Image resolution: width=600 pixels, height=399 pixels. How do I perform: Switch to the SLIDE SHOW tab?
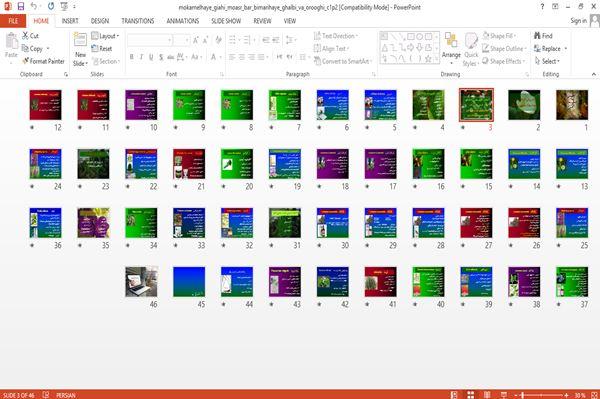coord(226,21)
